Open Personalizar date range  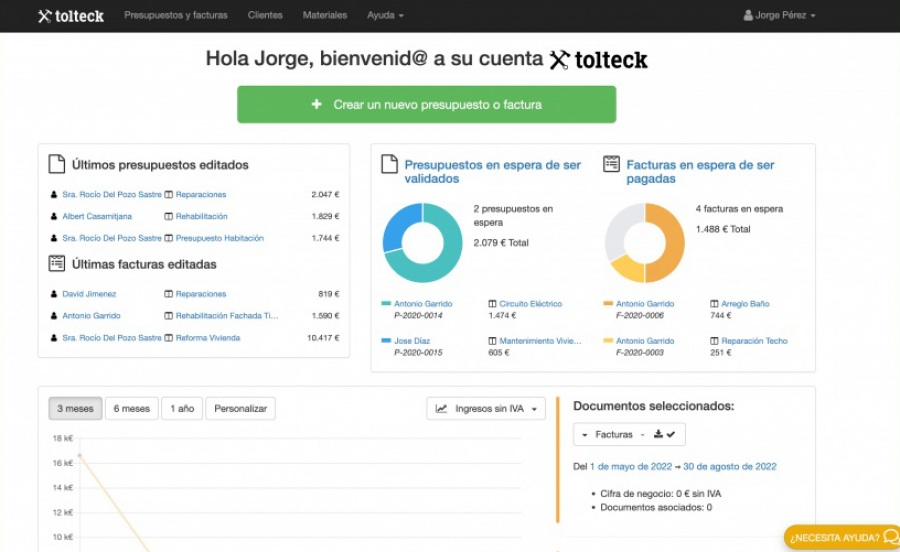coord(240,409)
